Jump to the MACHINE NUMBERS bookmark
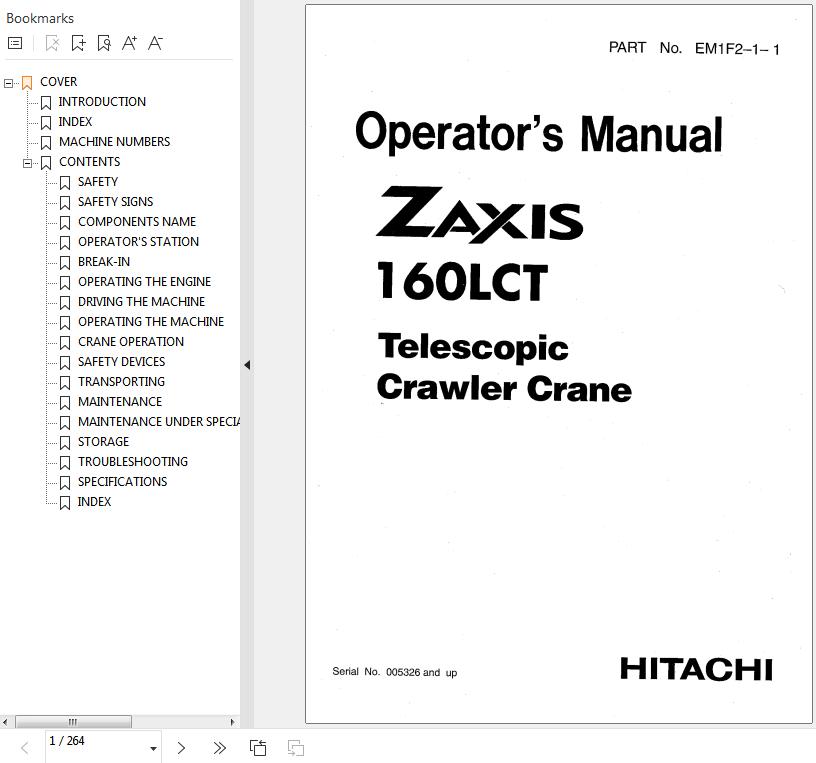Image resolution: width=816 pixels, height=763 pixels. pyautogui.click(x=114, y=142)
